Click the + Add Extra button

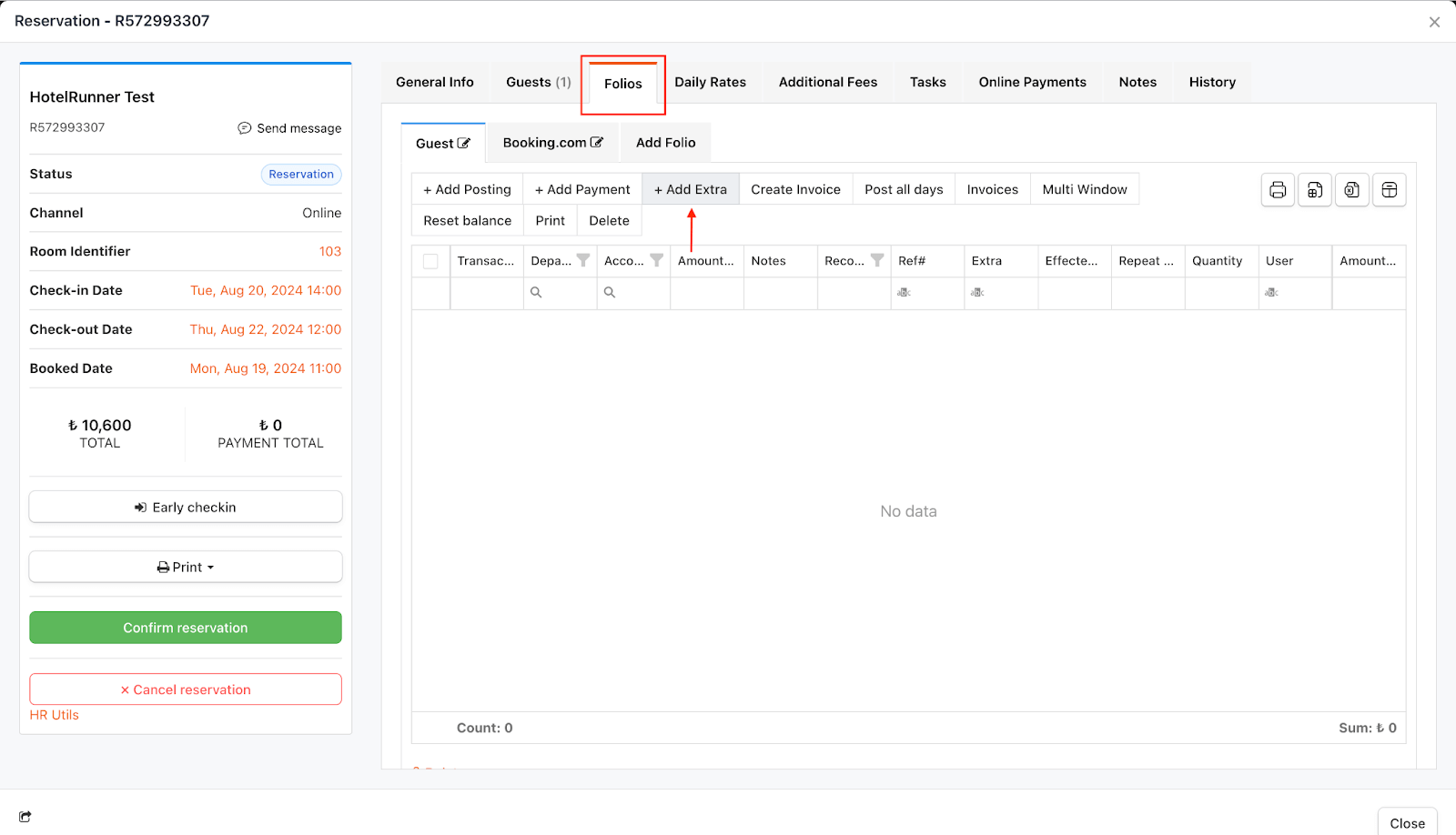coord(691,189)
